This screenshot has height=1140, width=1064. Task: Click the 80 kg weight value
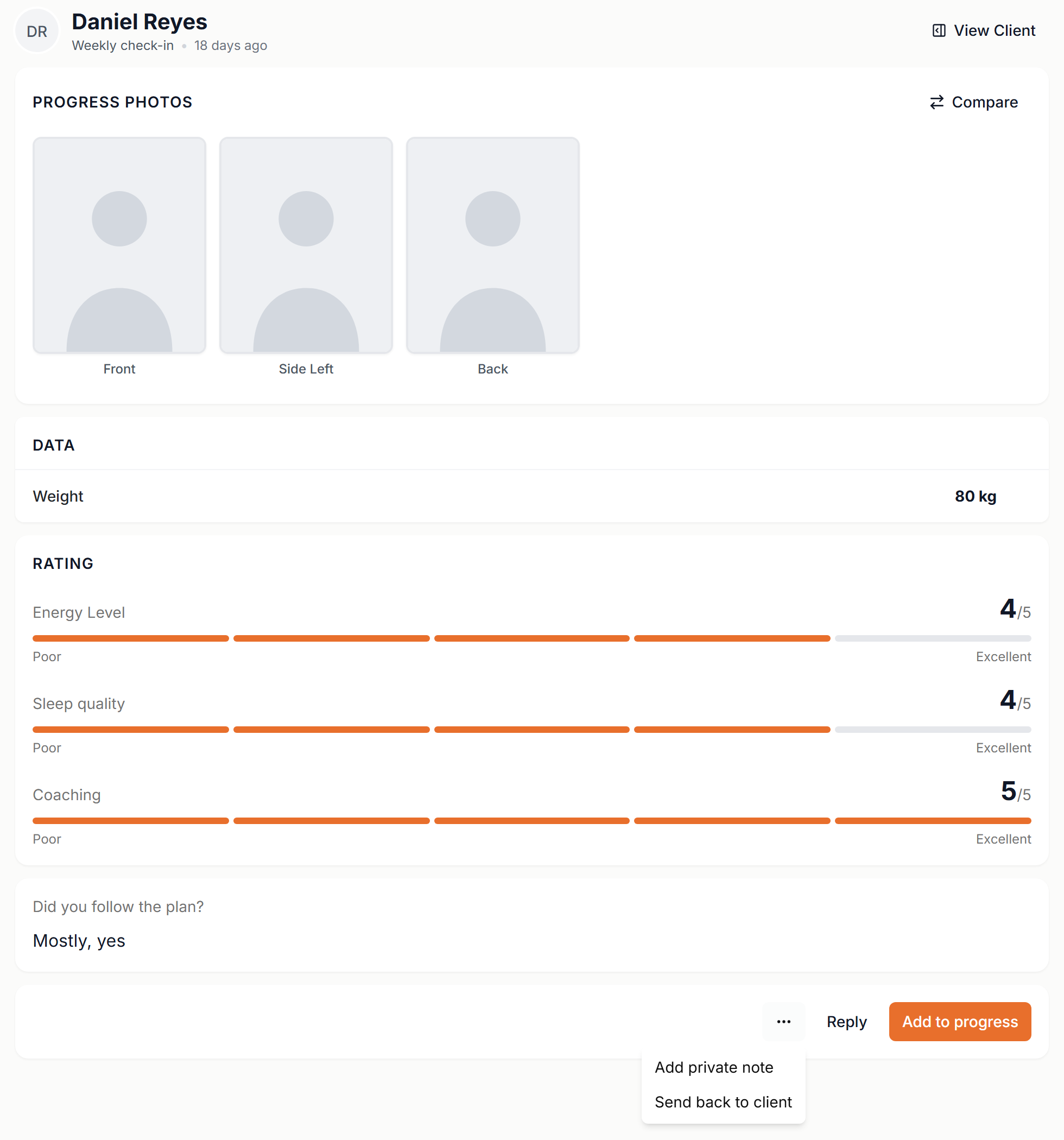[x=975, y=496]
